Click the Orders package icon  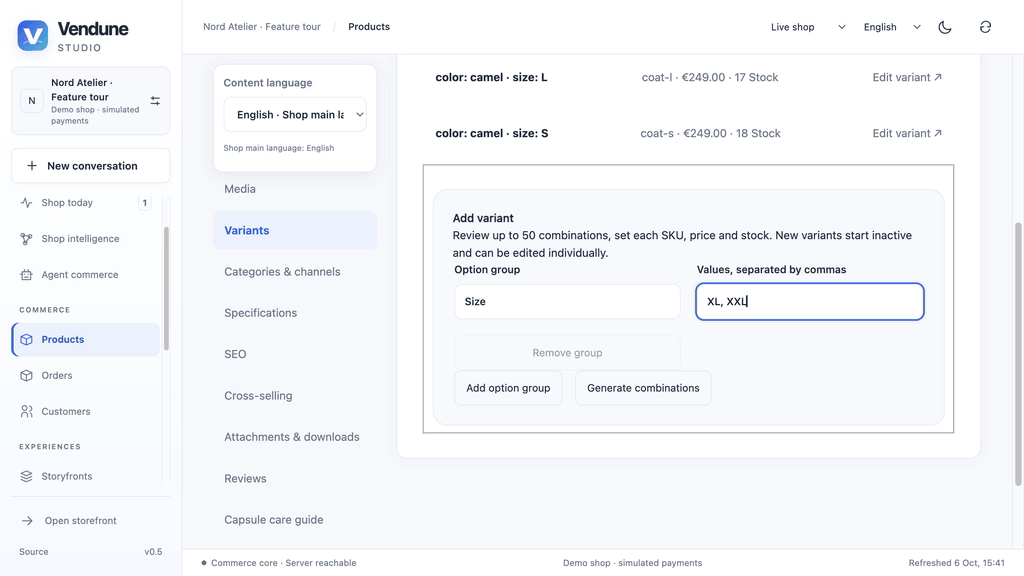pyautogui.click(x=26, y=376)
